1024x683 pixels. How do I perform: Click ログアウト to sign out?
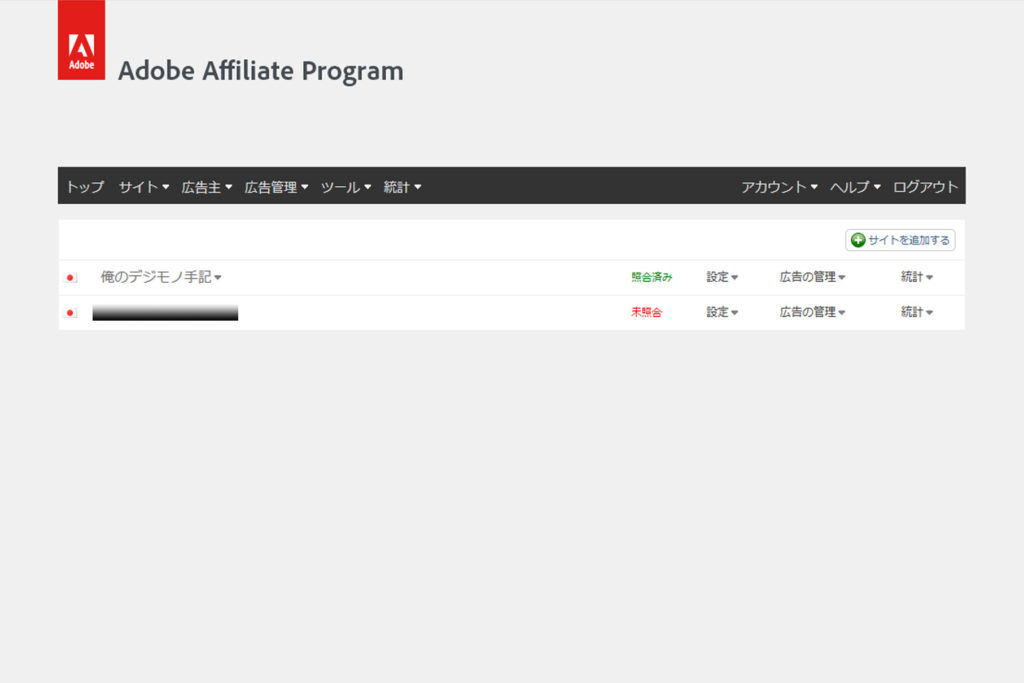[925, 187]
